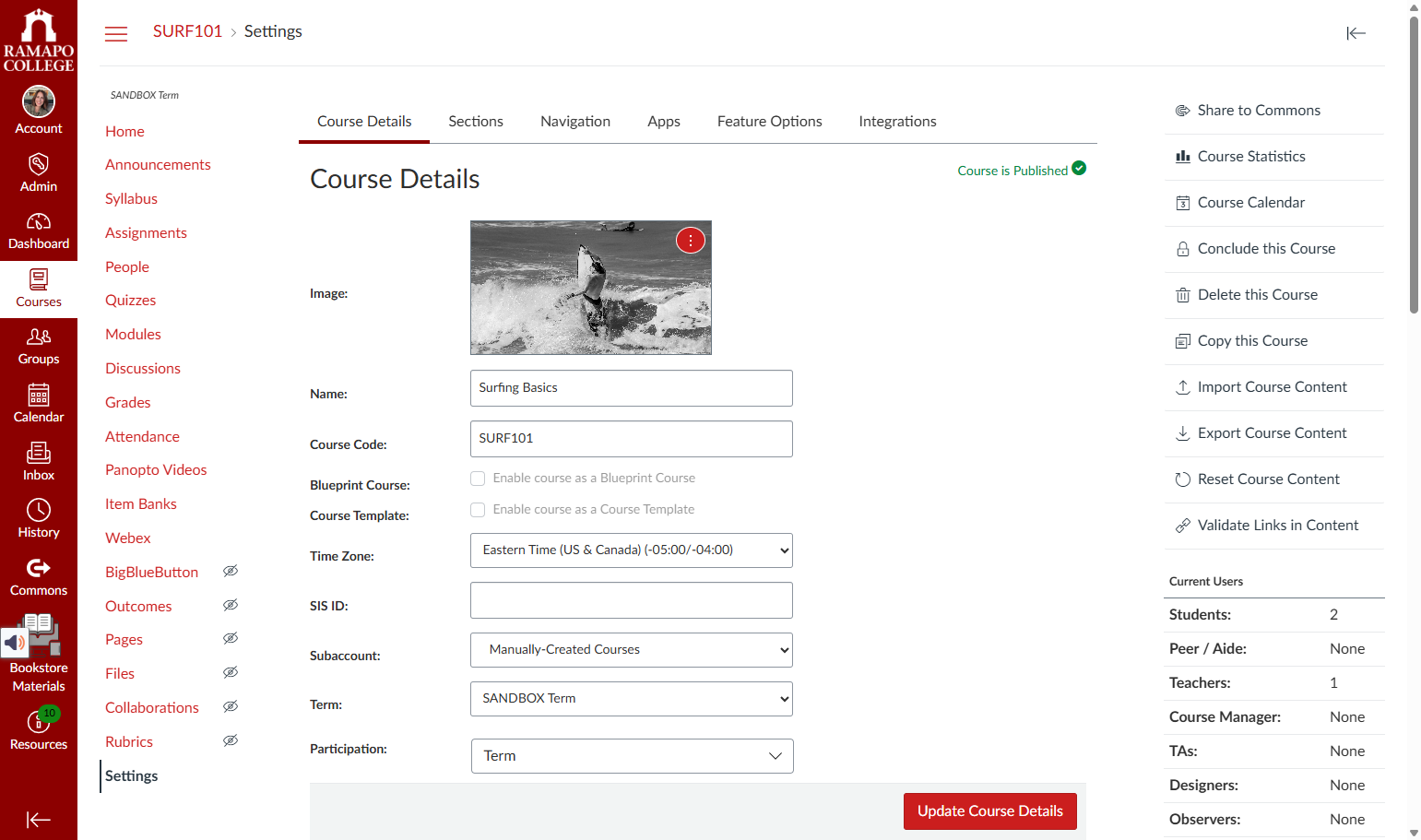Open the Groups global menu
Viewport: 1421px width, 840px height.
[x=39, y=347]
